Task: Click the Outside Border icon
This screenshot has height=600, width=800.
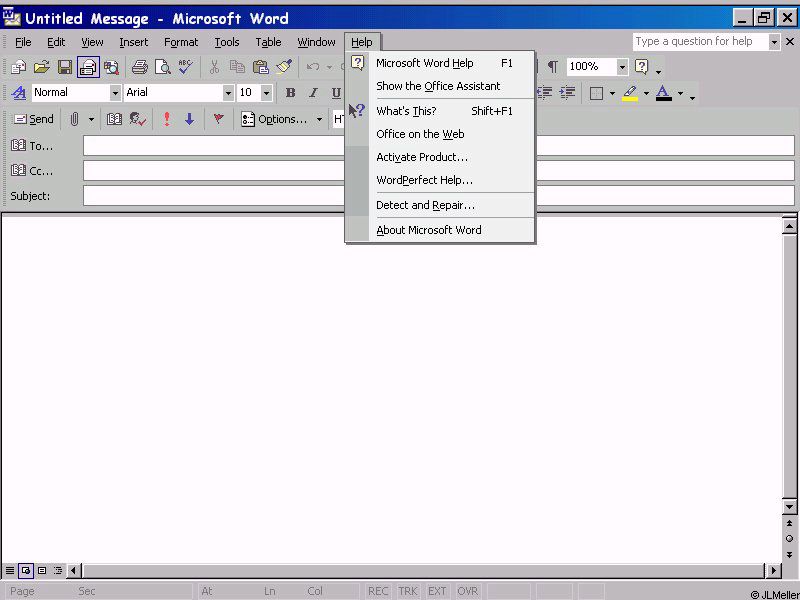Action: pyautogui.click(x=596, y=93)
